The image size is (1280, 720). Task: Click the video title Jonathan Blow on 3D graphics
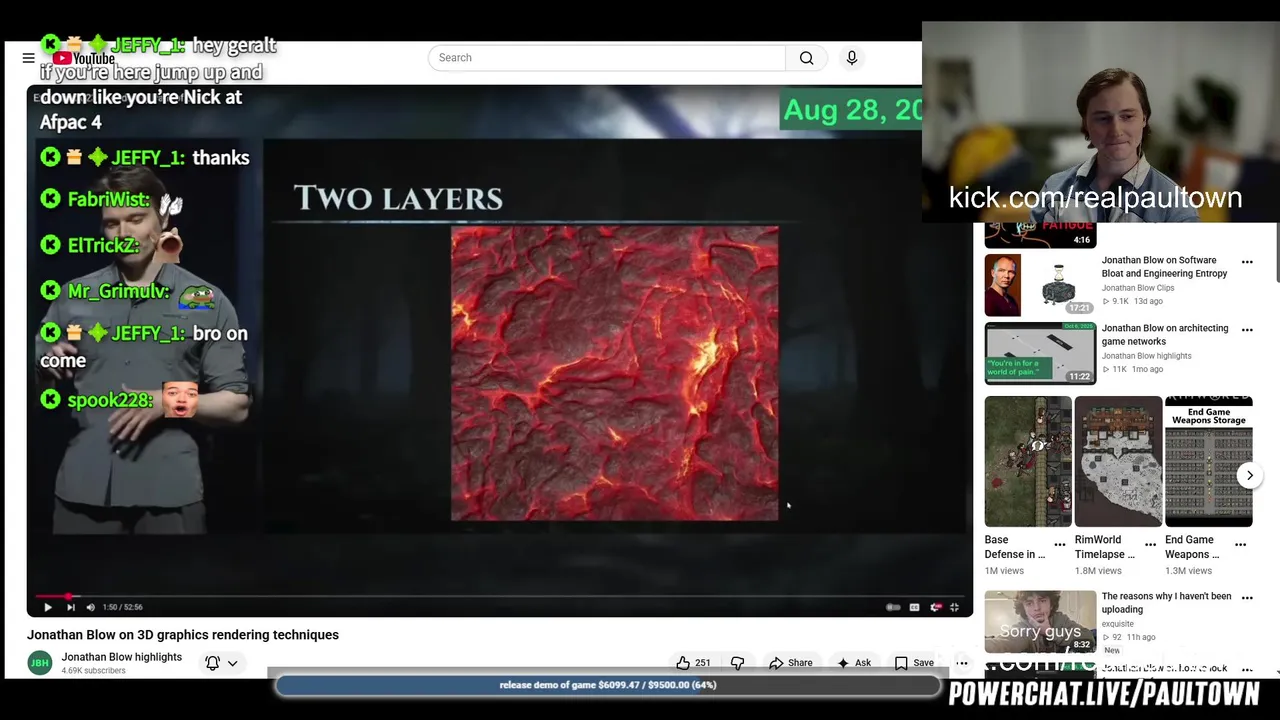point(183,635)
